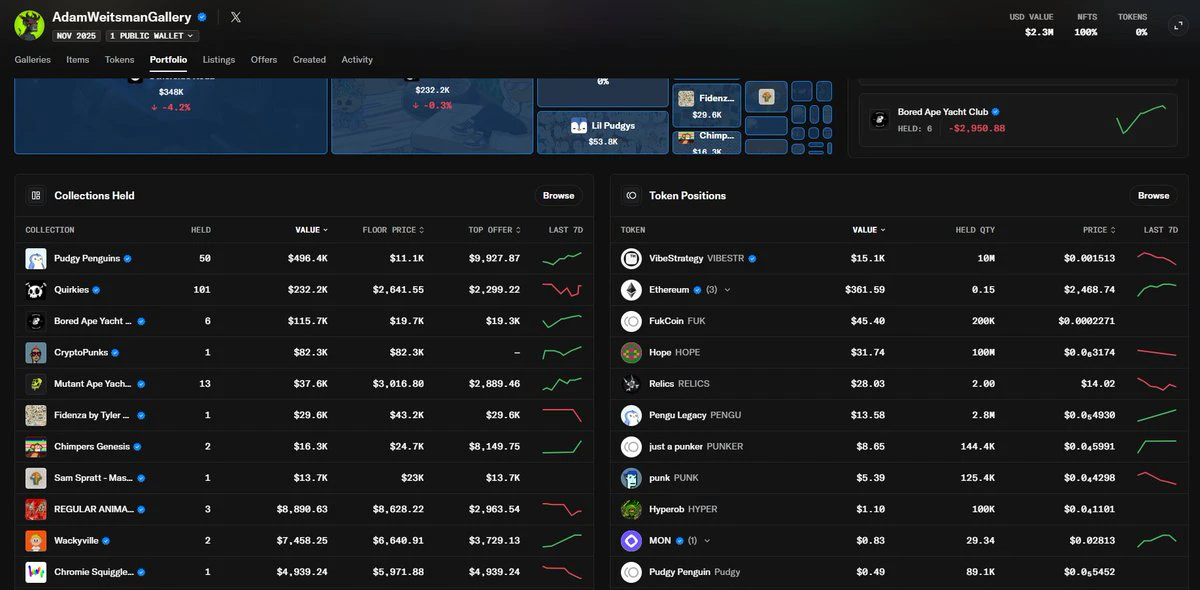Switch to the Offers tab

point(264,60)
